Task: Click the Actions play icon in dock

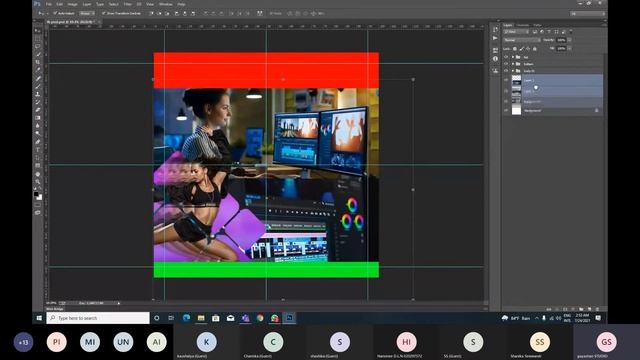Action: 495,38
